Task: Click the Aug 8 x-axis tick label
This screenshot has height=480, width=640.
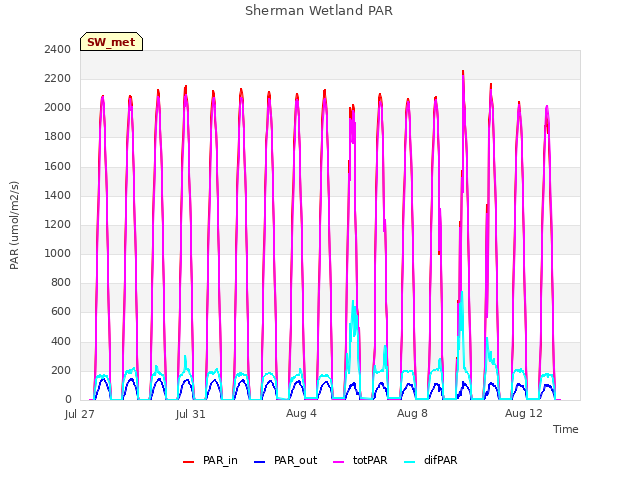Action: (x=412, y=413)
